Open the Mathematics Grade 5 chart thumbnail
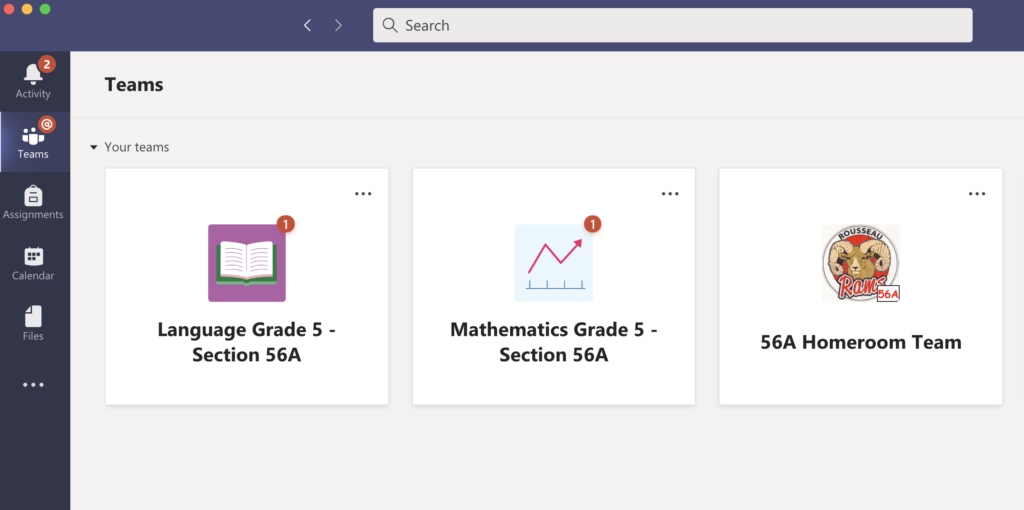Viewport: 1024px width, 510px height. [x=553, y=263]
